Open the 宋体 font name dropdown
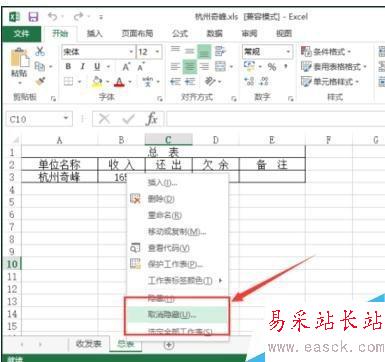Viewport: 385px width, 362px height. (131, 52)
